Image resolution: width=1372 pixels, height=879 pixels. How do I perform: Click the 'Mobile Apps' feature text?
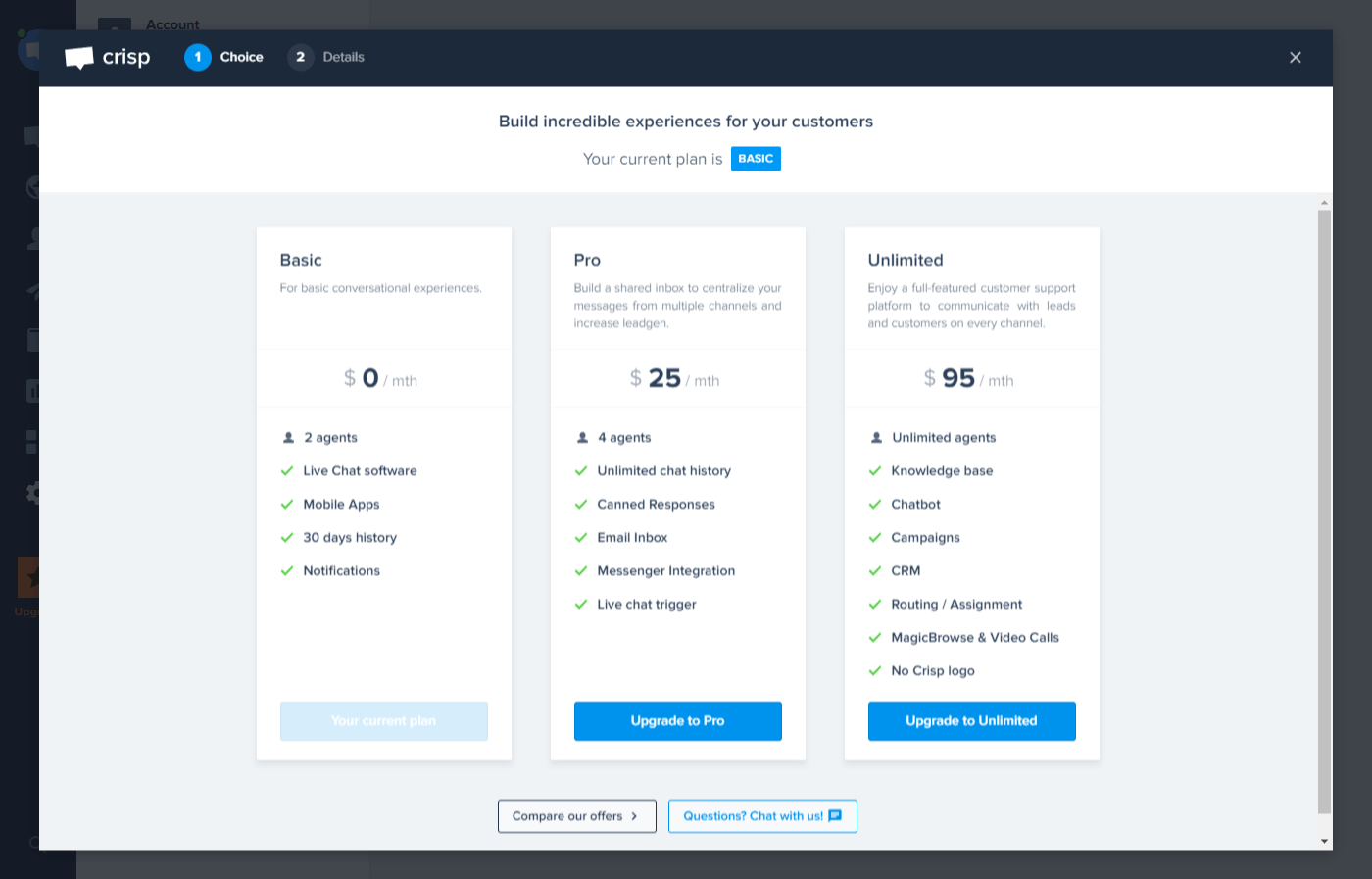point(341,505)
